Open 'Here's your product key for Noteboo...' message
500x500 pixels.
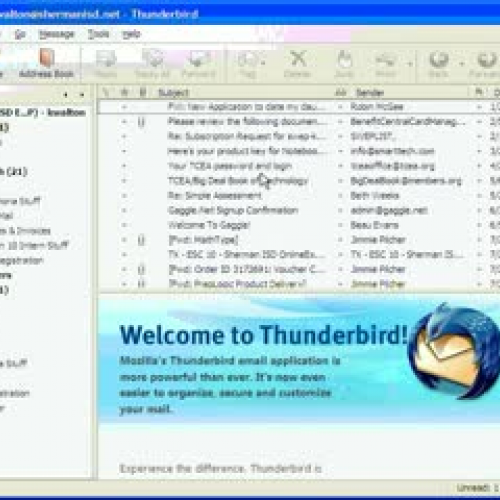point(247,151)
